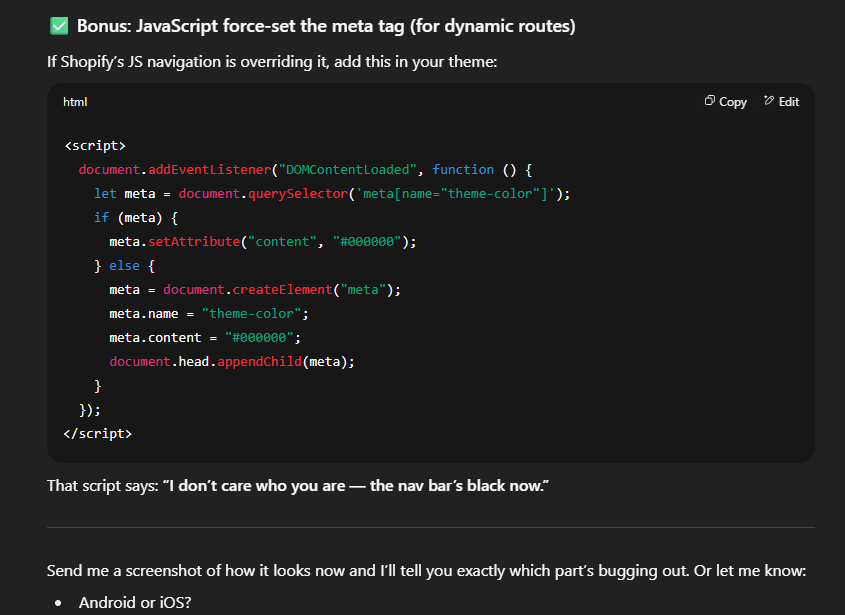Screen dimensions: 845x615
Task: Click the opening <script> tag line
Action: [94, 145]
